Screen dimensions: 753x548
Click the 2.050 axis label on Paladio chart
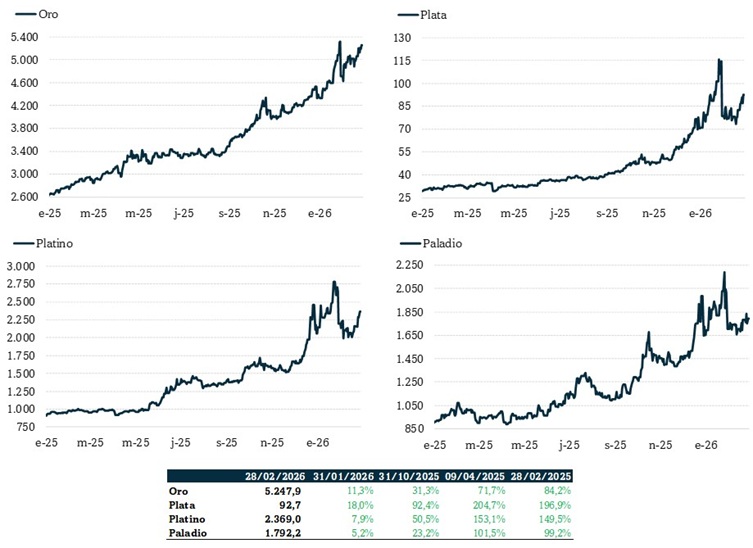[412, 288]
